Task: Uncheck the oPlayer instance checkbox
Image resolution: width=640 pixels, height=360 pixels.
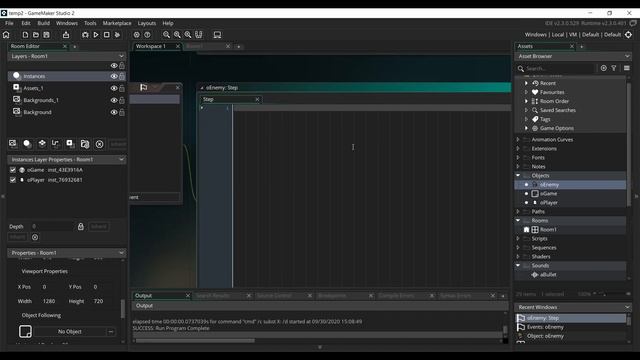Action: tap(13, 180)
